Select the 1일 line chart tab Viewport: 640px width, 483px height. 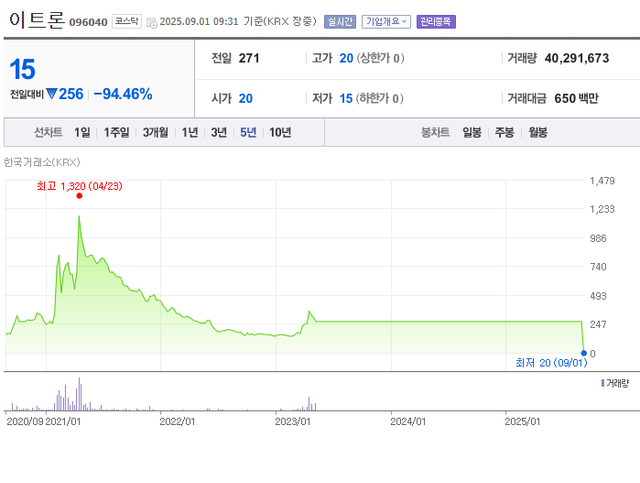coord(82,132)
